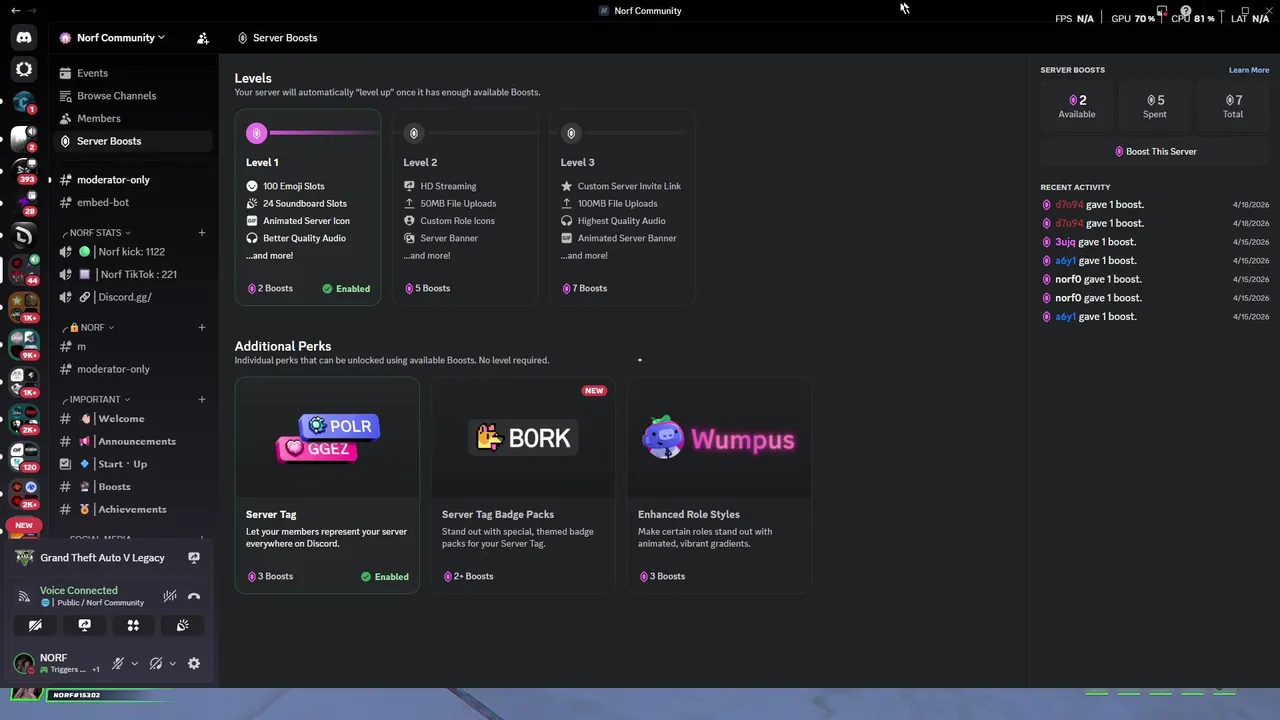The width and height of the screenshot is (1280, 720).
Task: Open the embed-bot channel
Action: click(132, 202)
